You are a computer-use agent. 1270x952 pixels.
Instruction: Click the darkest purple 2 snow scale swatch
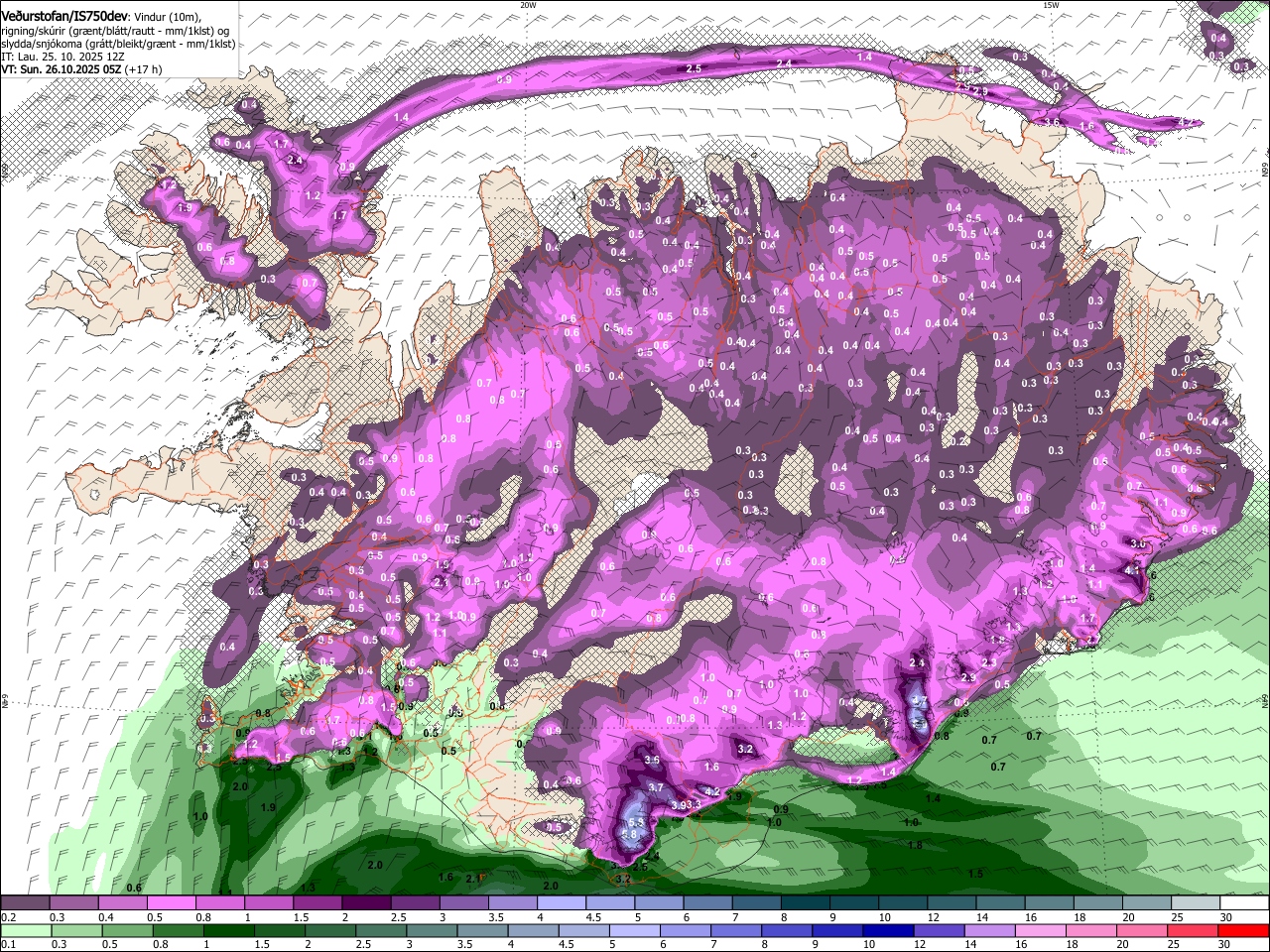click(365, 903)
